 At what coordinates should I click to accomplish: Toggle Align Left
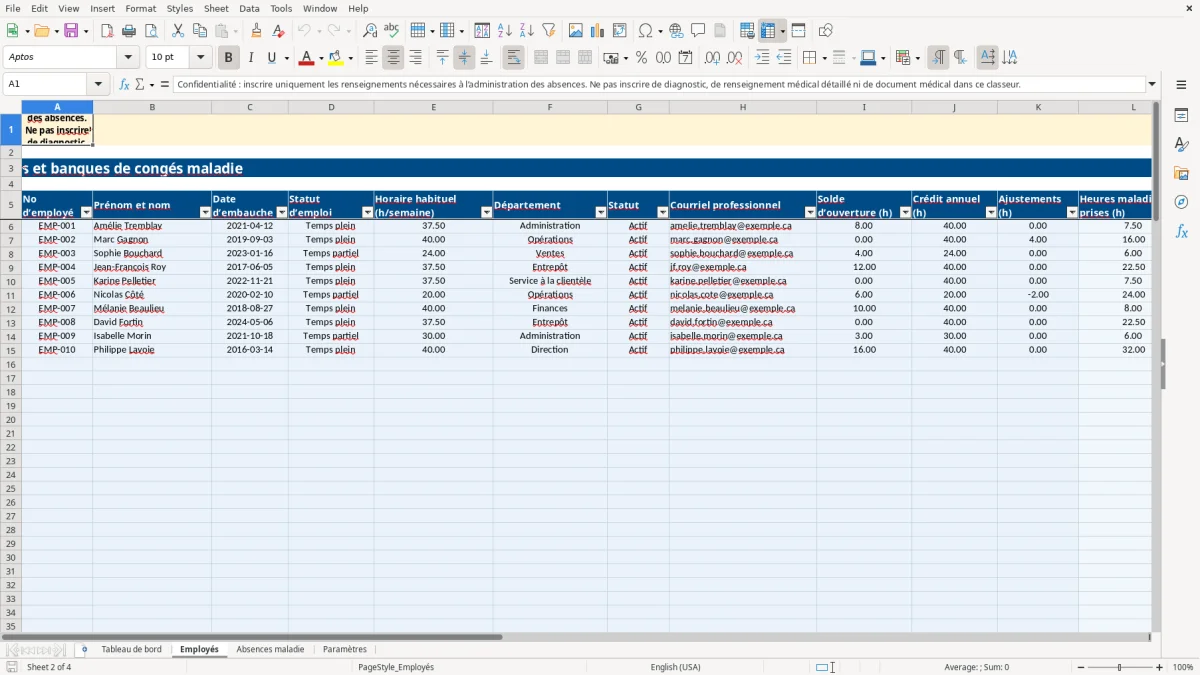pyautogui.click(x=371, y=57)
